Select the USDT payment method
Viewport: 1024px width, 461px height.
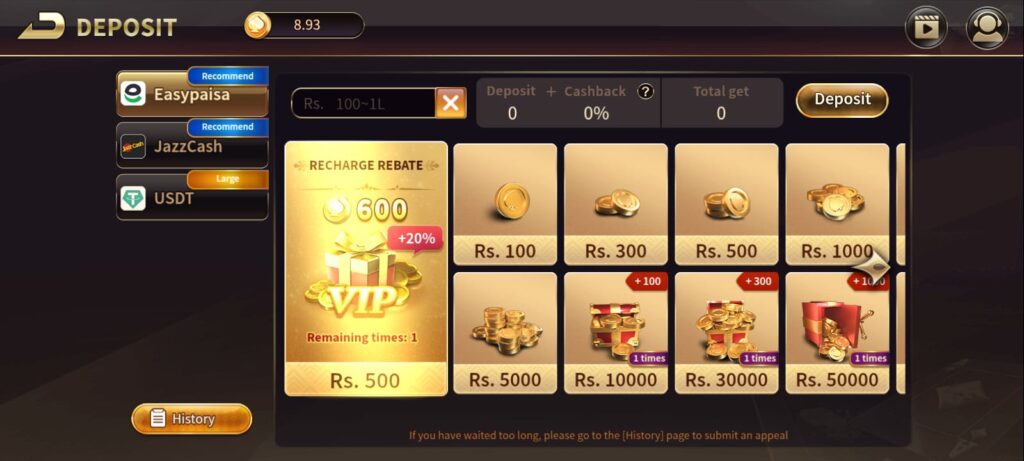[x=192, y=197]
